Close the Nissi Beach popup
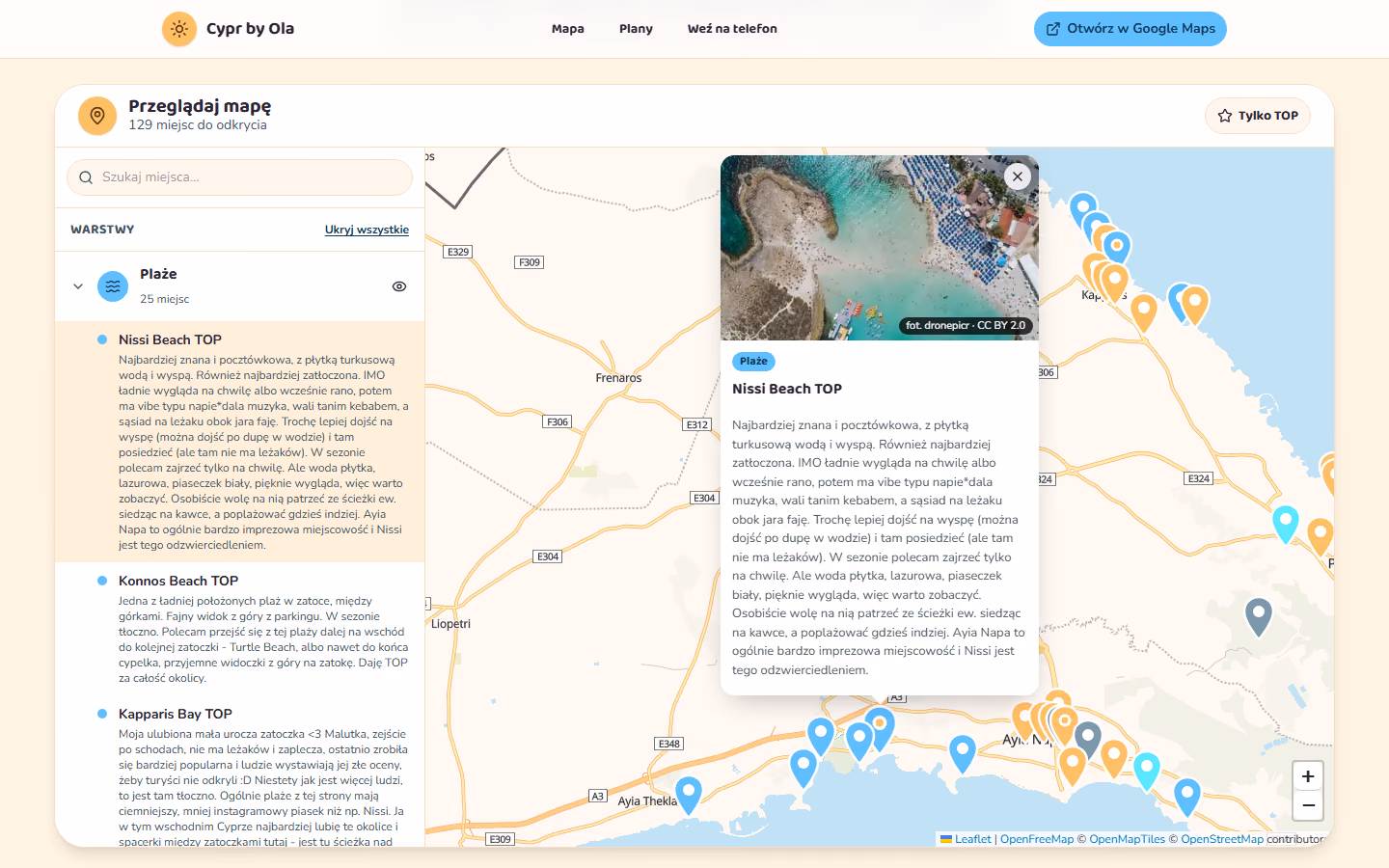 click(x=1018, y=176)
